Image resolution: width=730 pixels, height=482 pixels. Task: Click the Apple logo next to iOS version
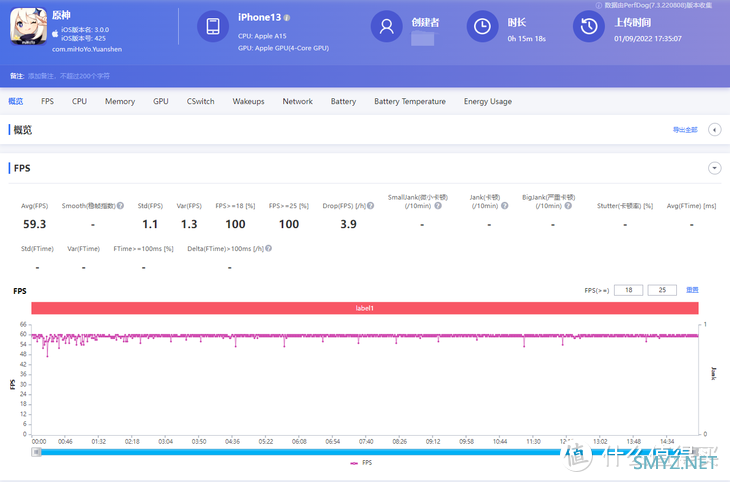55,34
